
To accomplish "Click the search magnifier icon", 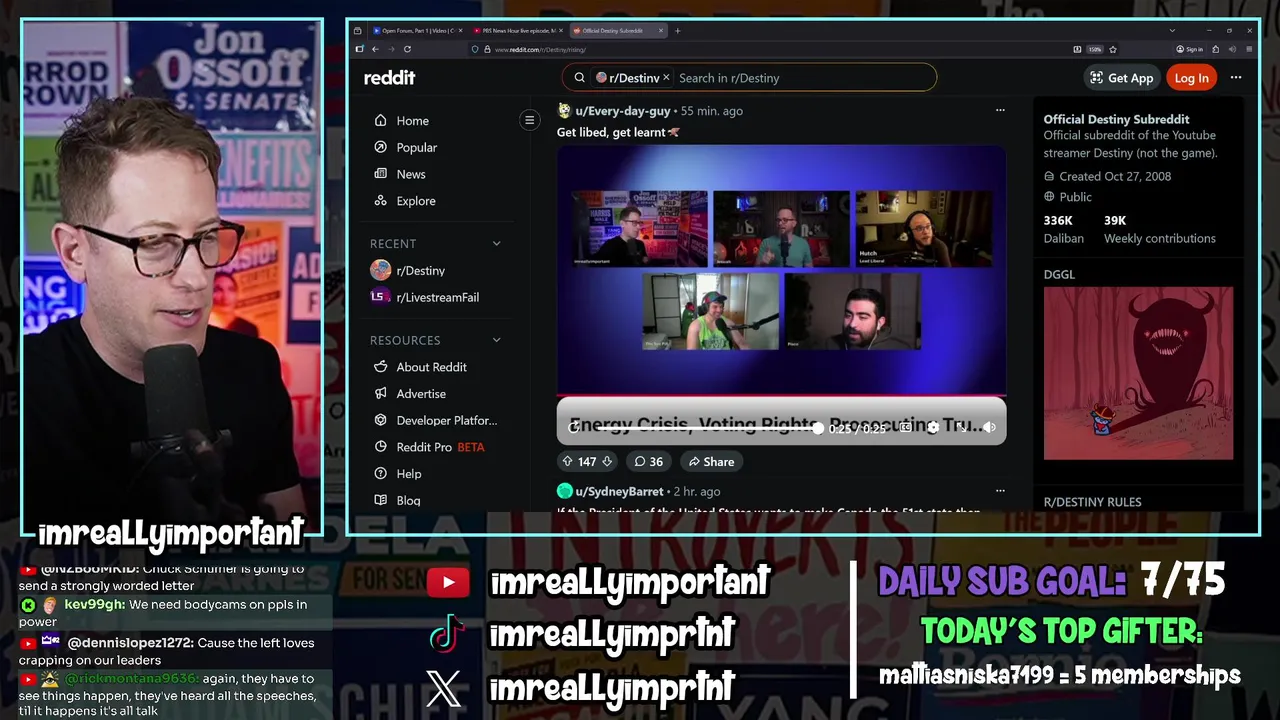I will point(579,78).
